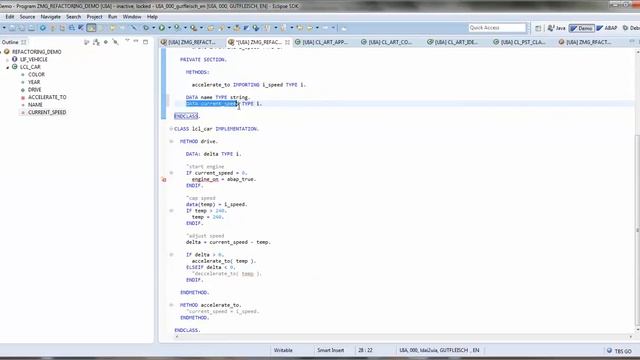Click the highlighted toggle icon in main toolbar

(91, 28)
